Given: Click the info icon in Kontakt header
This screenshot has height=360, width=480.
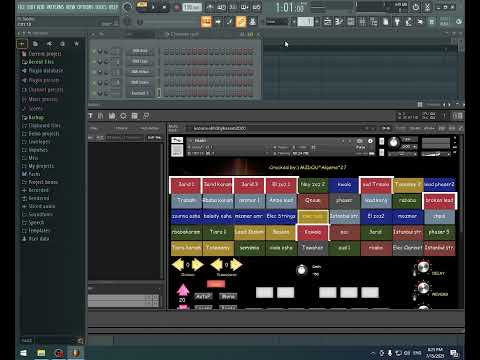Looking at the screenshot, I should 370,141.
